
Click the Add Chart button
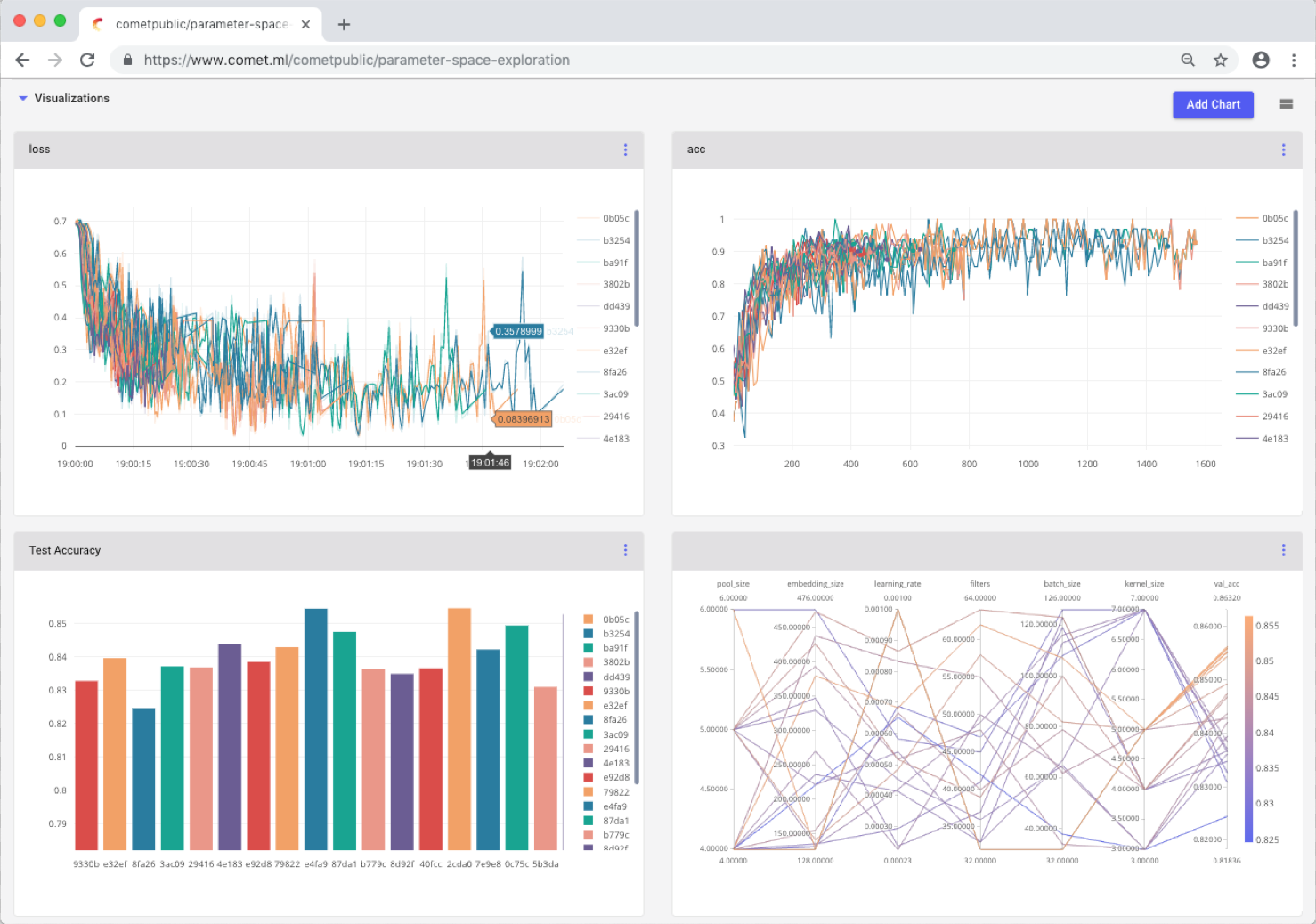click(1213, 104)
